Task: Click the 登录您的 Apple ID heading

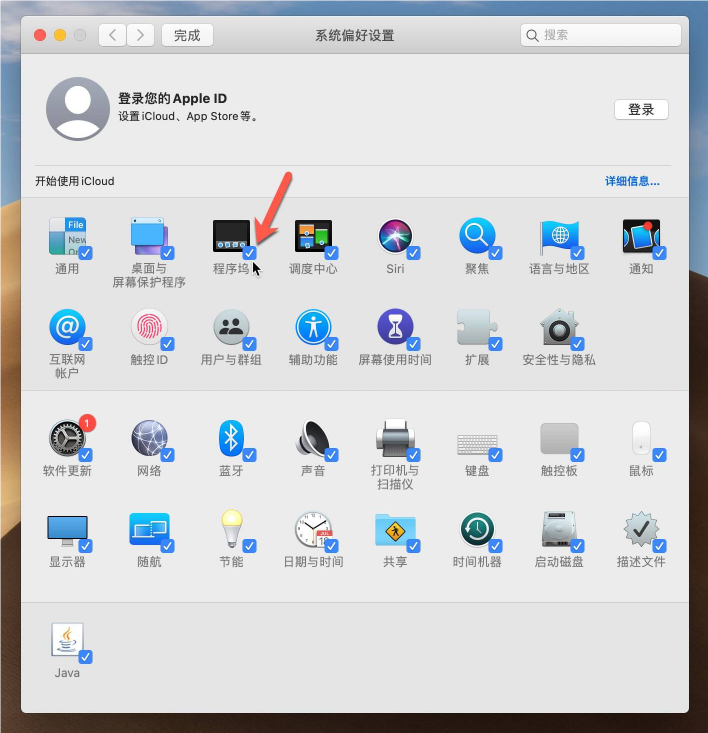Action: (172, 99)
